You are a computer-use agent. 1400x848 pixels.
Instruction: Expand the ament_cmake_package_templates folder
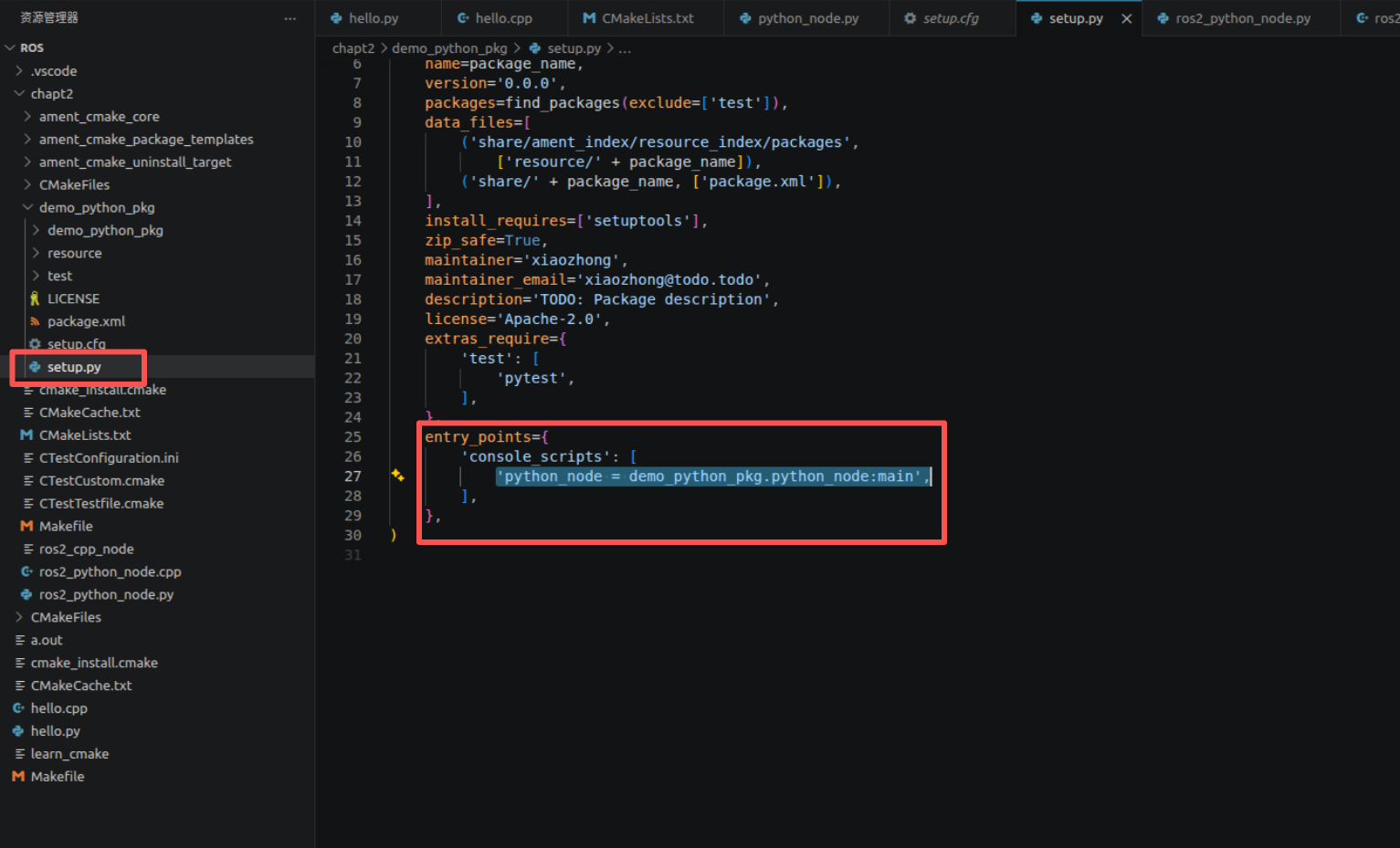[27, 139]
